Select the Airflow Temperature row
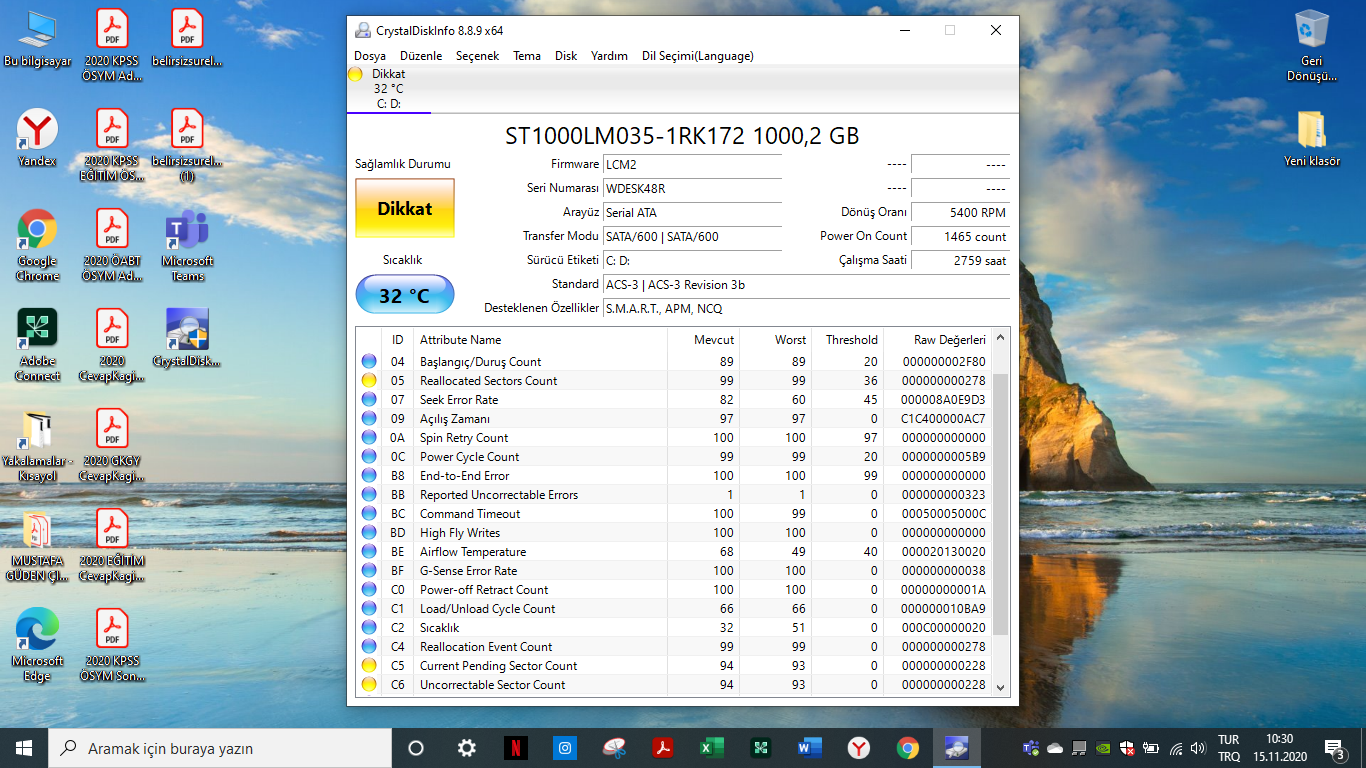The width and height of the screenshot is (1366, 768). tap(673, 552)
